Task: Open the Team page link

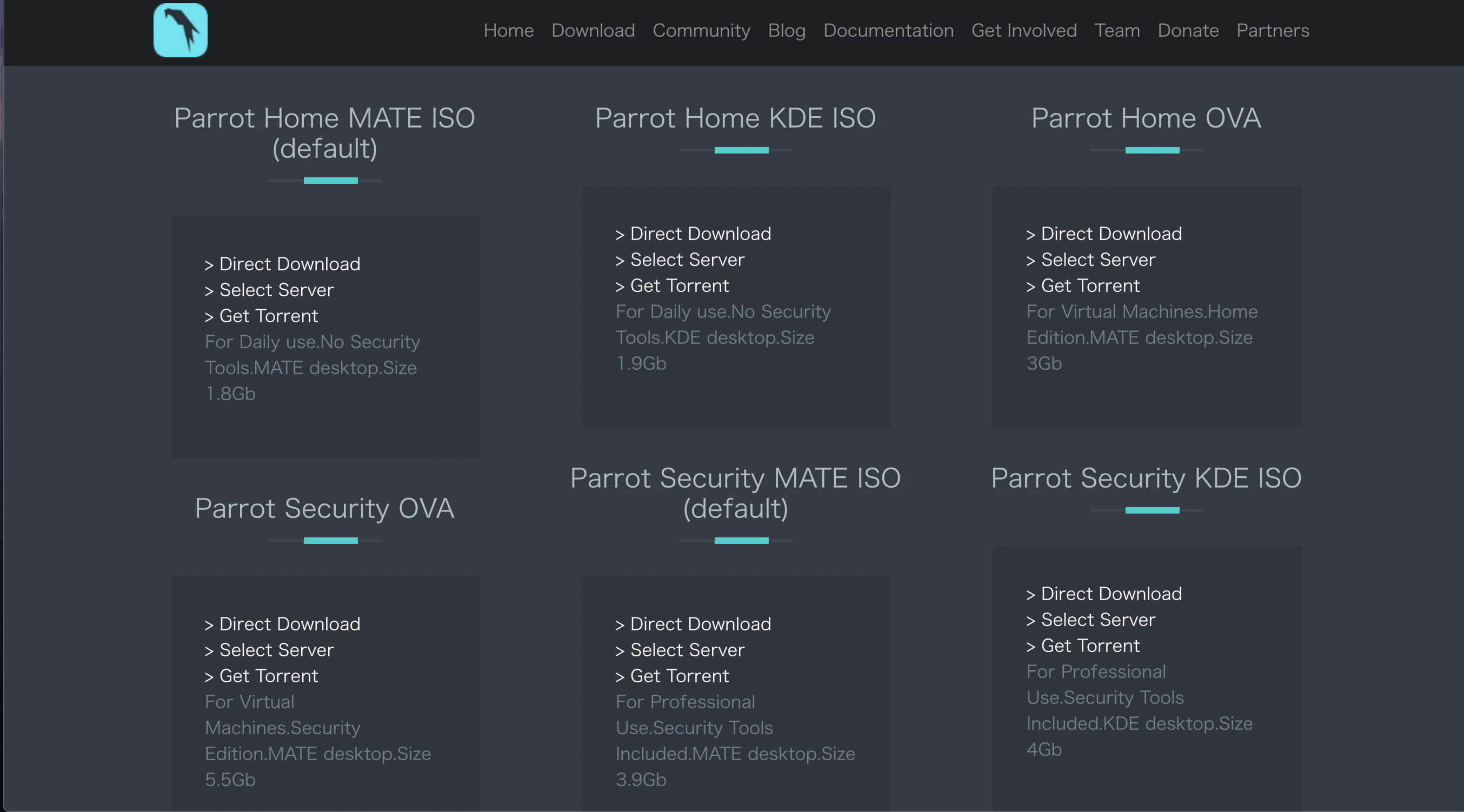Action: point(1117,30)
